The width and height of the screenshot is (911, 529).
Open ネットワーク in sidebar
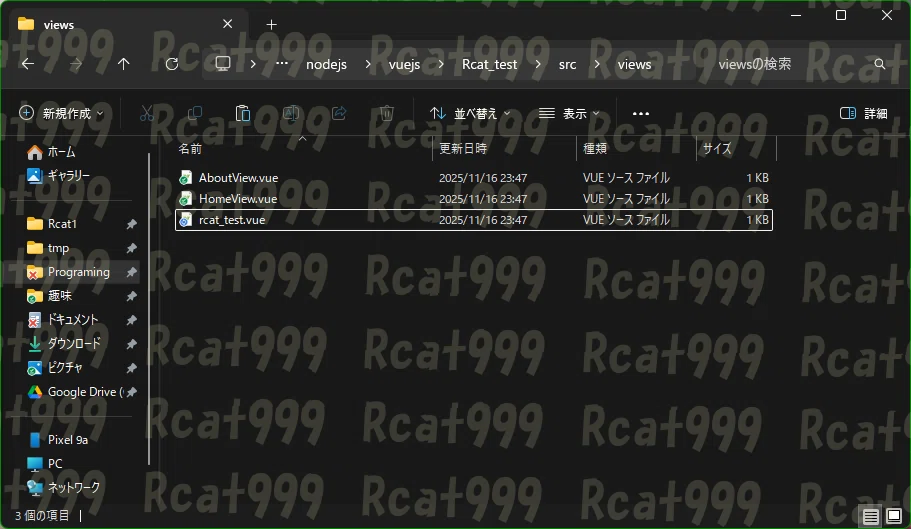pyautogui.click(x=64, y=487)
